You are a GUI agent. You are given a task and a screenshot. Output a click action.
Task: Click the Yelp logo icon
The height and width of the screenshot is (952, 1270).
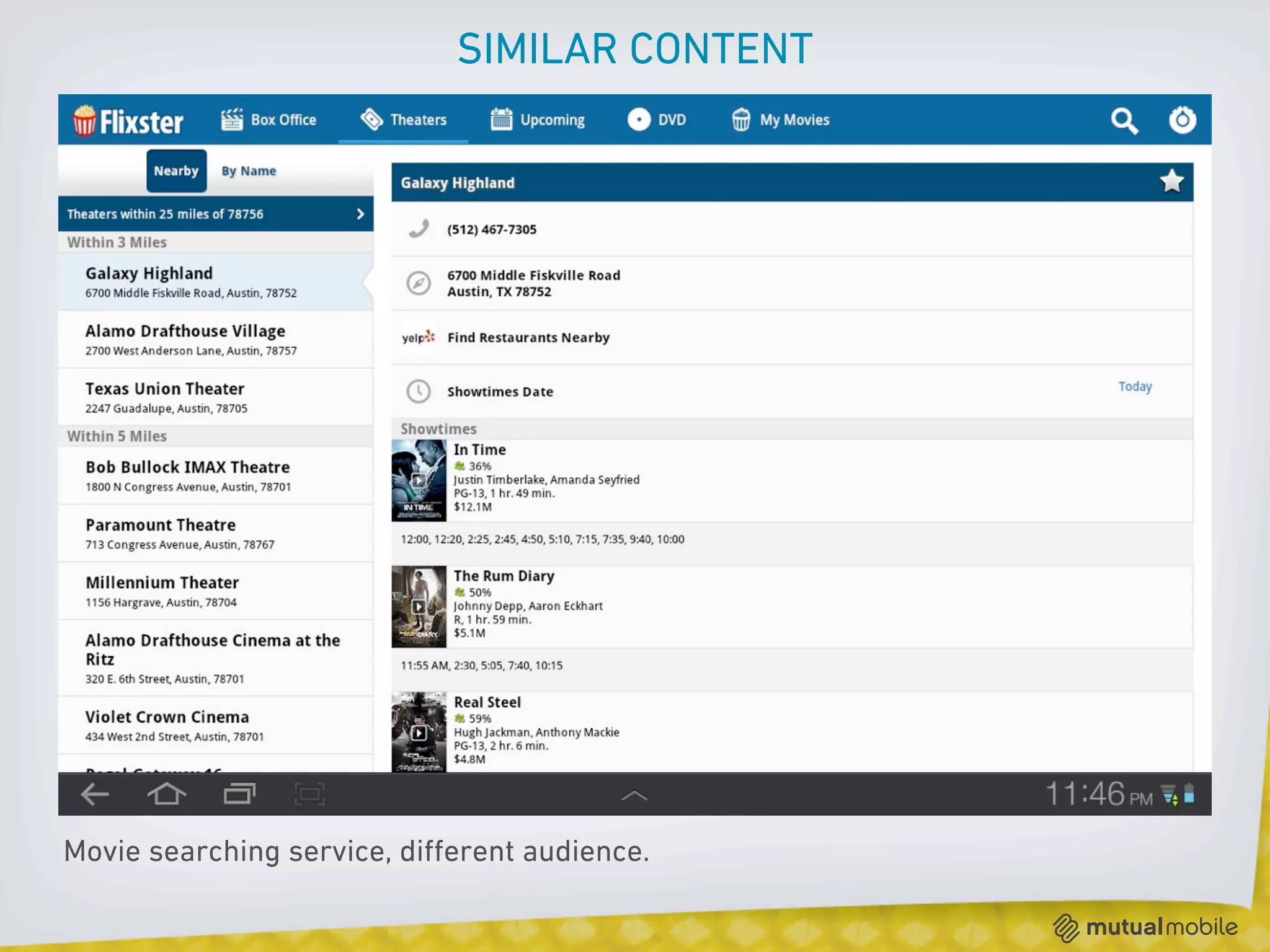click(419, 337)
